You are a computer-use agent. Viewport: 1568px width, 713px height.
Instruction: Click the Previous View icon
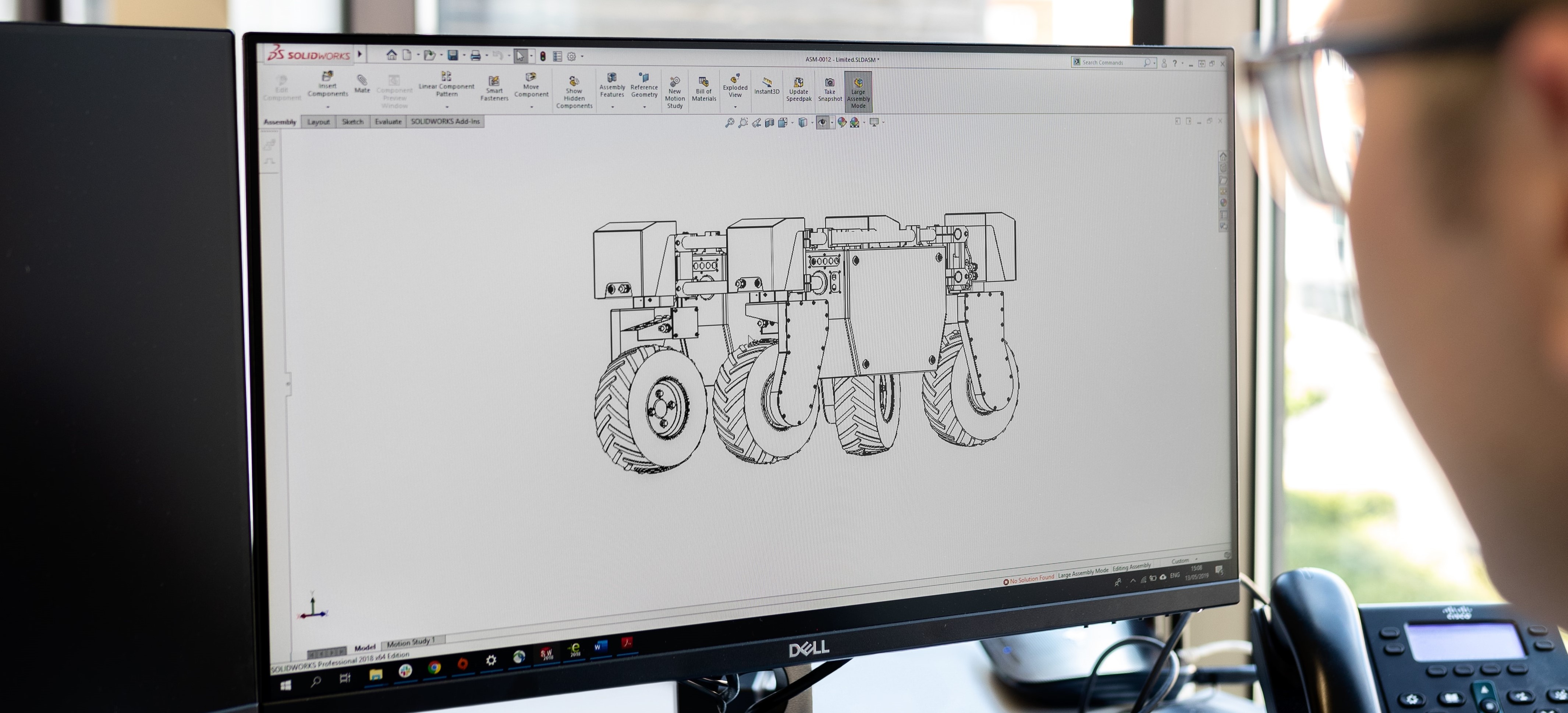(756, 123)
